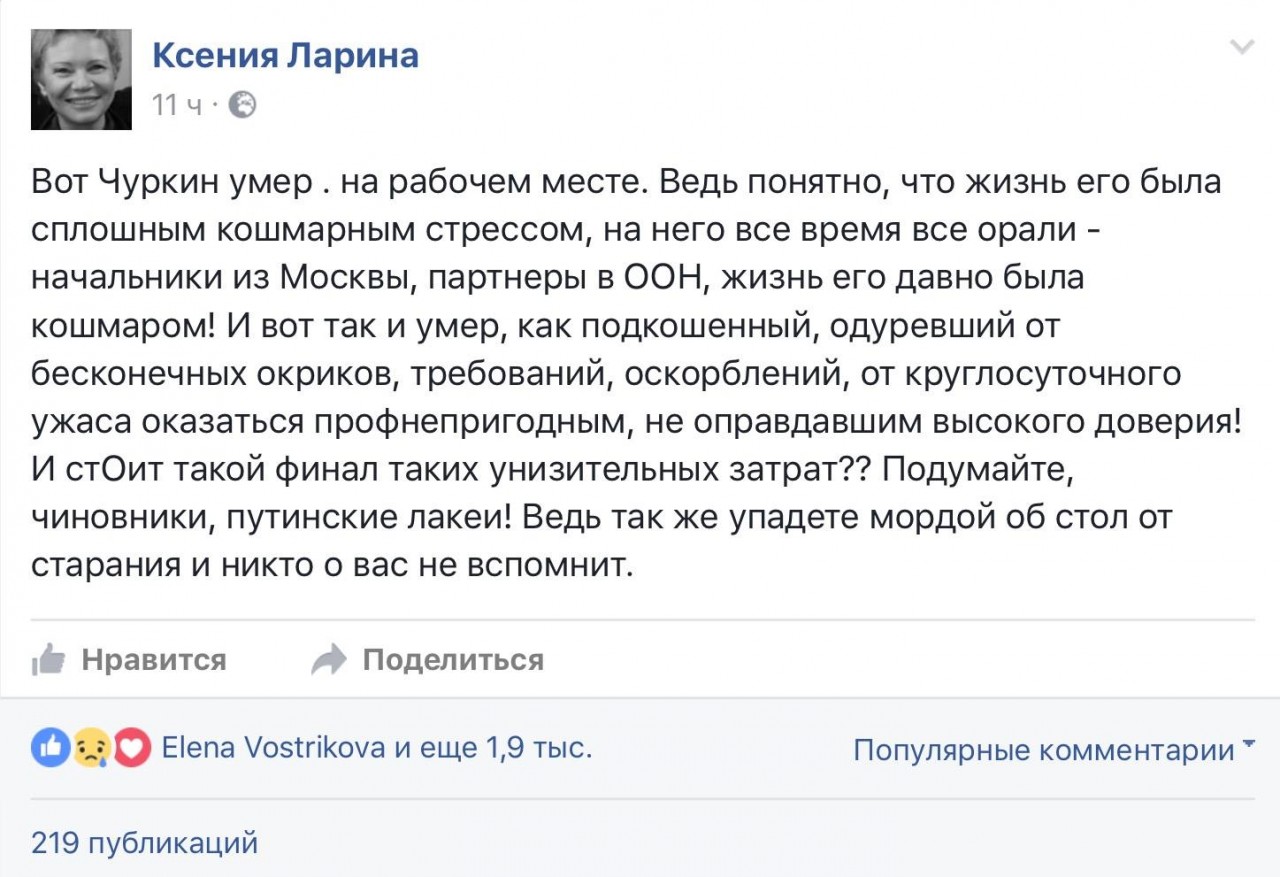This screenshot has width=1280, height=877.
Task: Open the blue Like reaction icon
Action: tap(50, 747)
